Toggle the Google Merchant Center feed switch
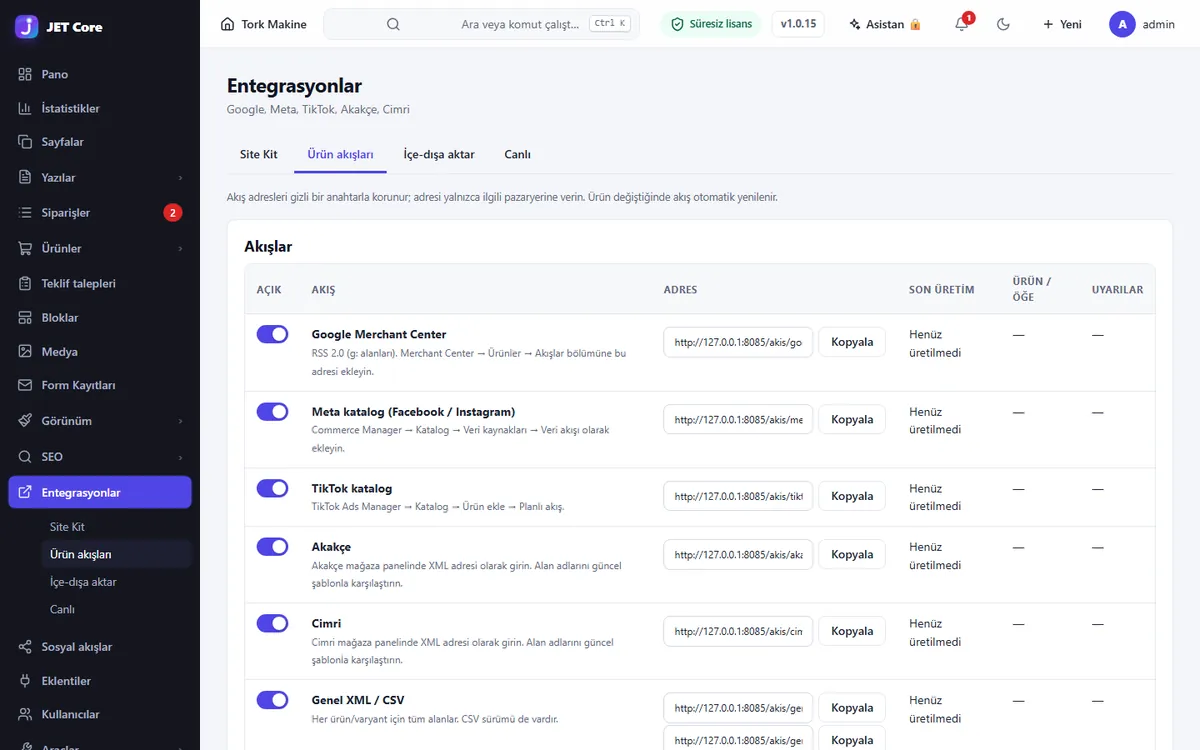The height and width of the screenshot is (750, 1200). tap(272, 334)
